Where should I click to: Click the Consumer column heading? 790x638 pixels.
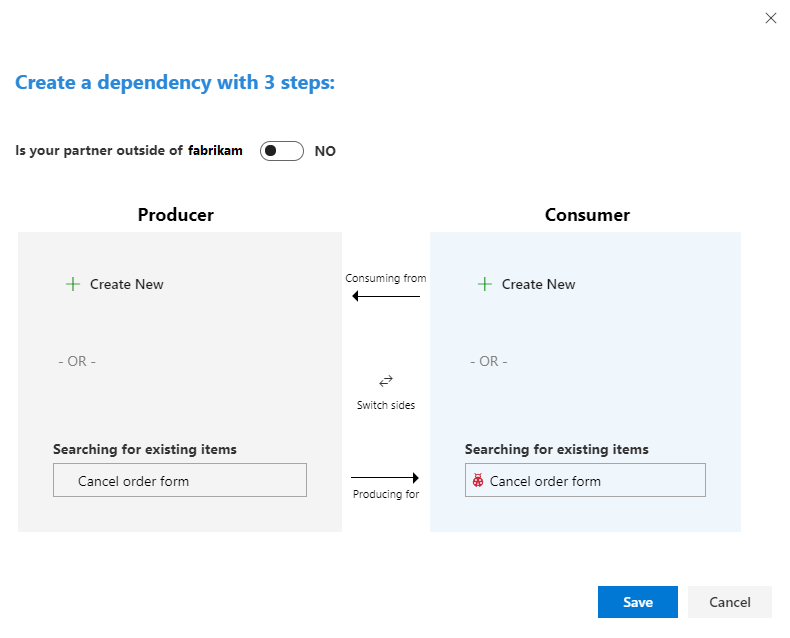587,215
